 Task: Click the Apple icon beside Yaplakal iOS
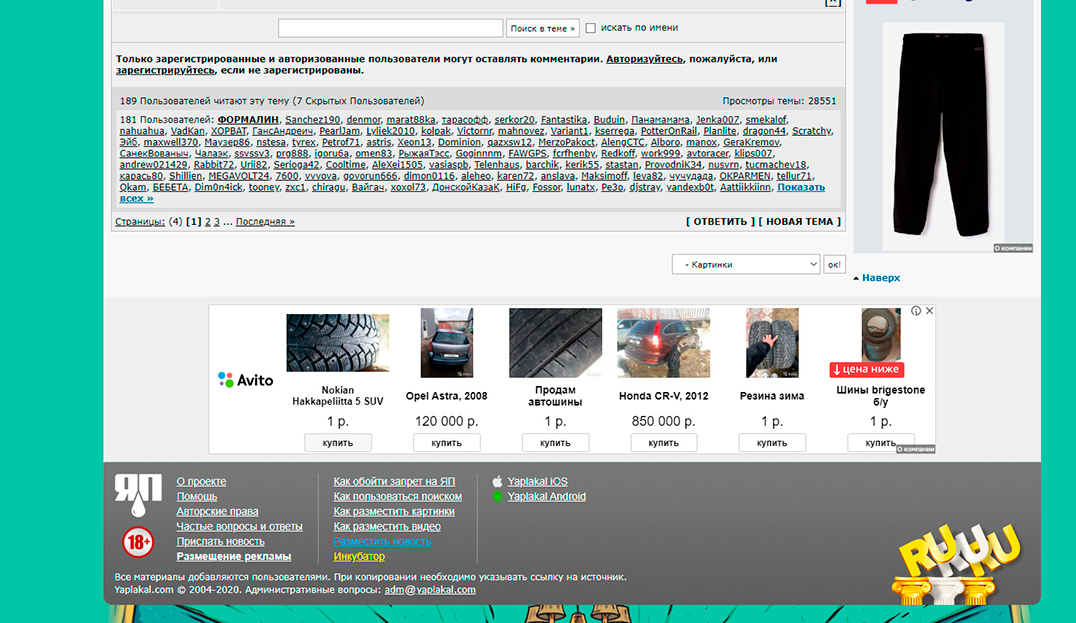pyautogui.click(x=497, y=481)
